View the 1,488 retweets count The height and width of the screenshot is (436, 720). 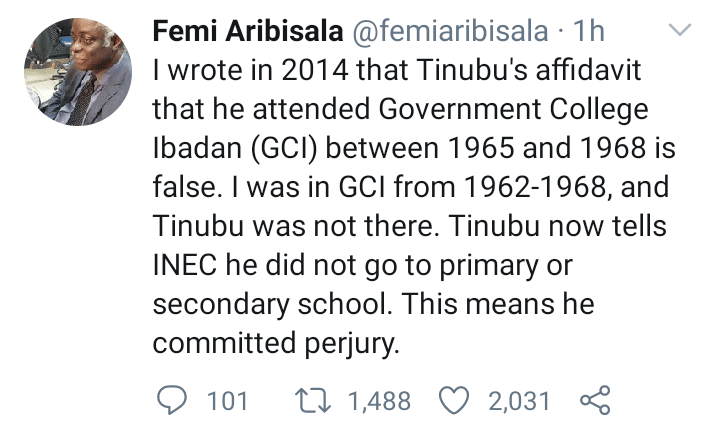379,401
